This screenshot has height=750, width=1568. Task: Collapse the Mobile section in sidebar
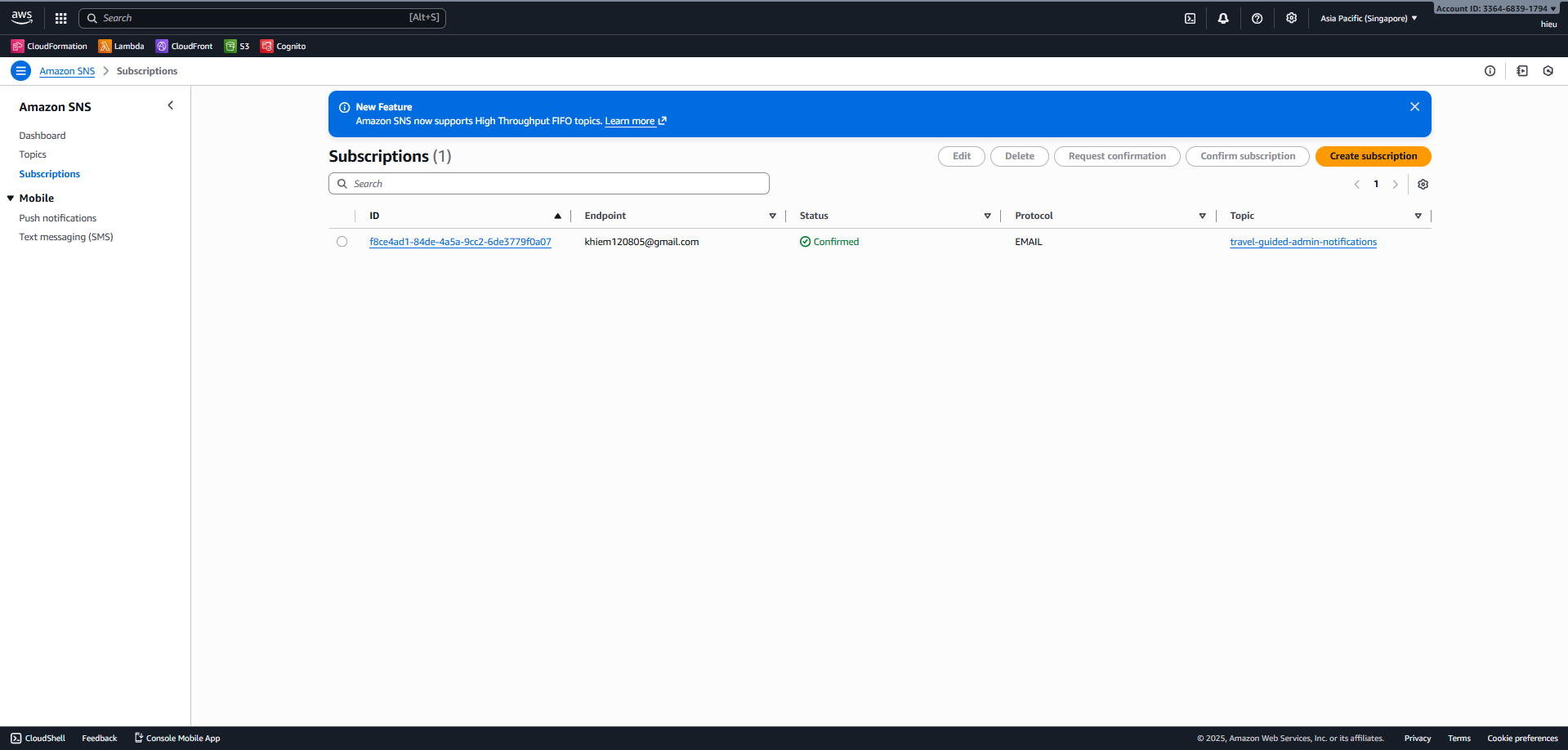[9, 198]
